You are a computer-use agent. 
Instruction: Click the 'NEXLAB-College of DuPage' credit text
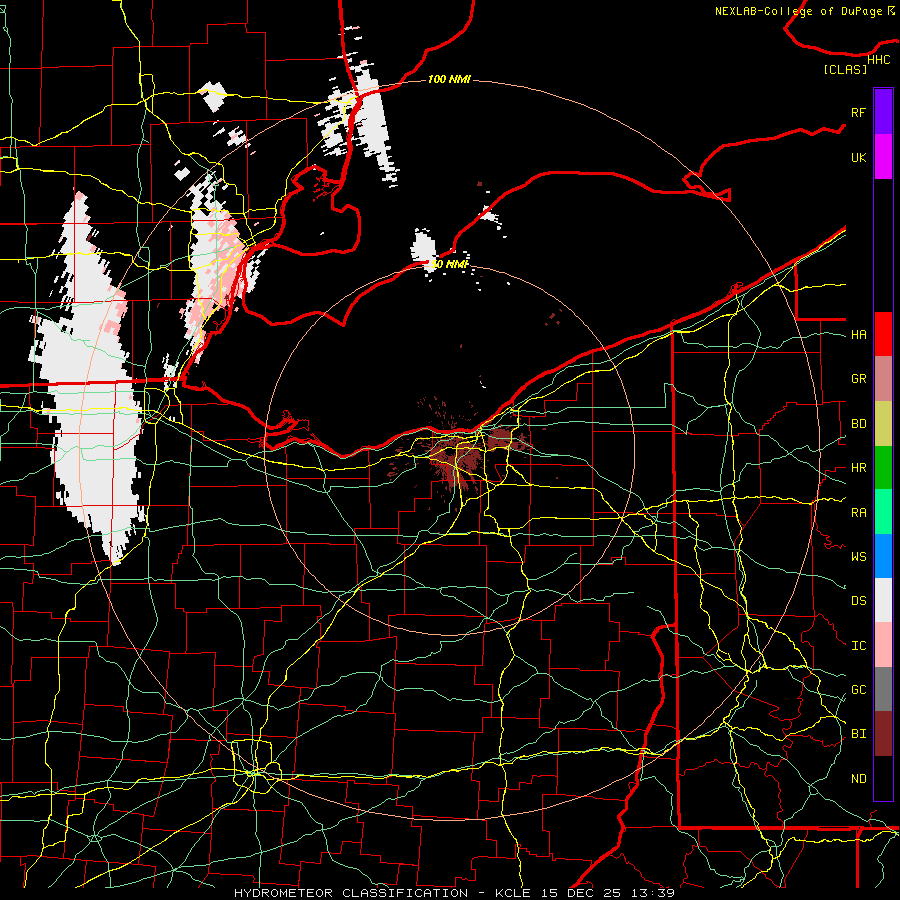[x=798, y=11]
